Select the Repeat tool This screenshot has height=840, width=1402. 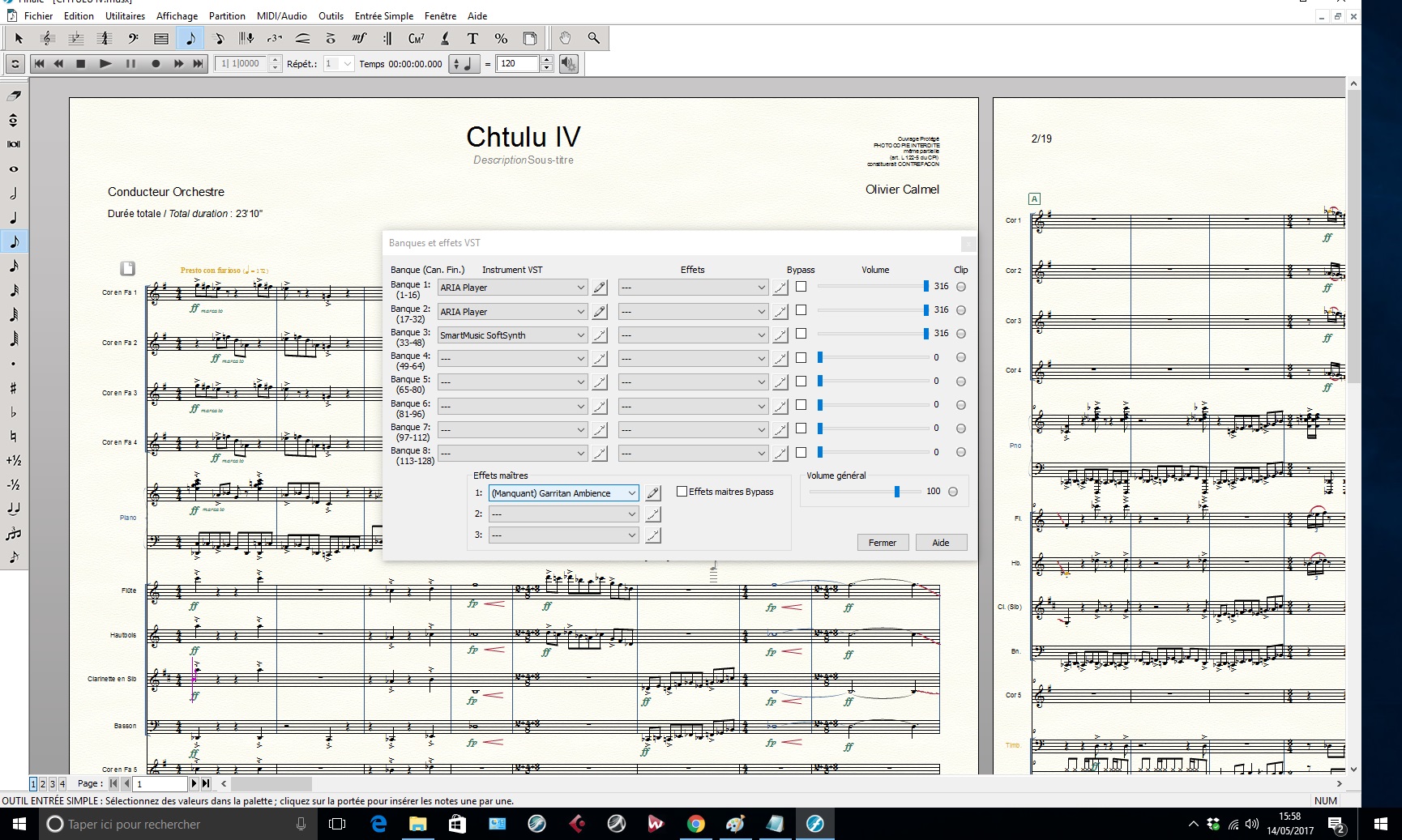point(387,38)
